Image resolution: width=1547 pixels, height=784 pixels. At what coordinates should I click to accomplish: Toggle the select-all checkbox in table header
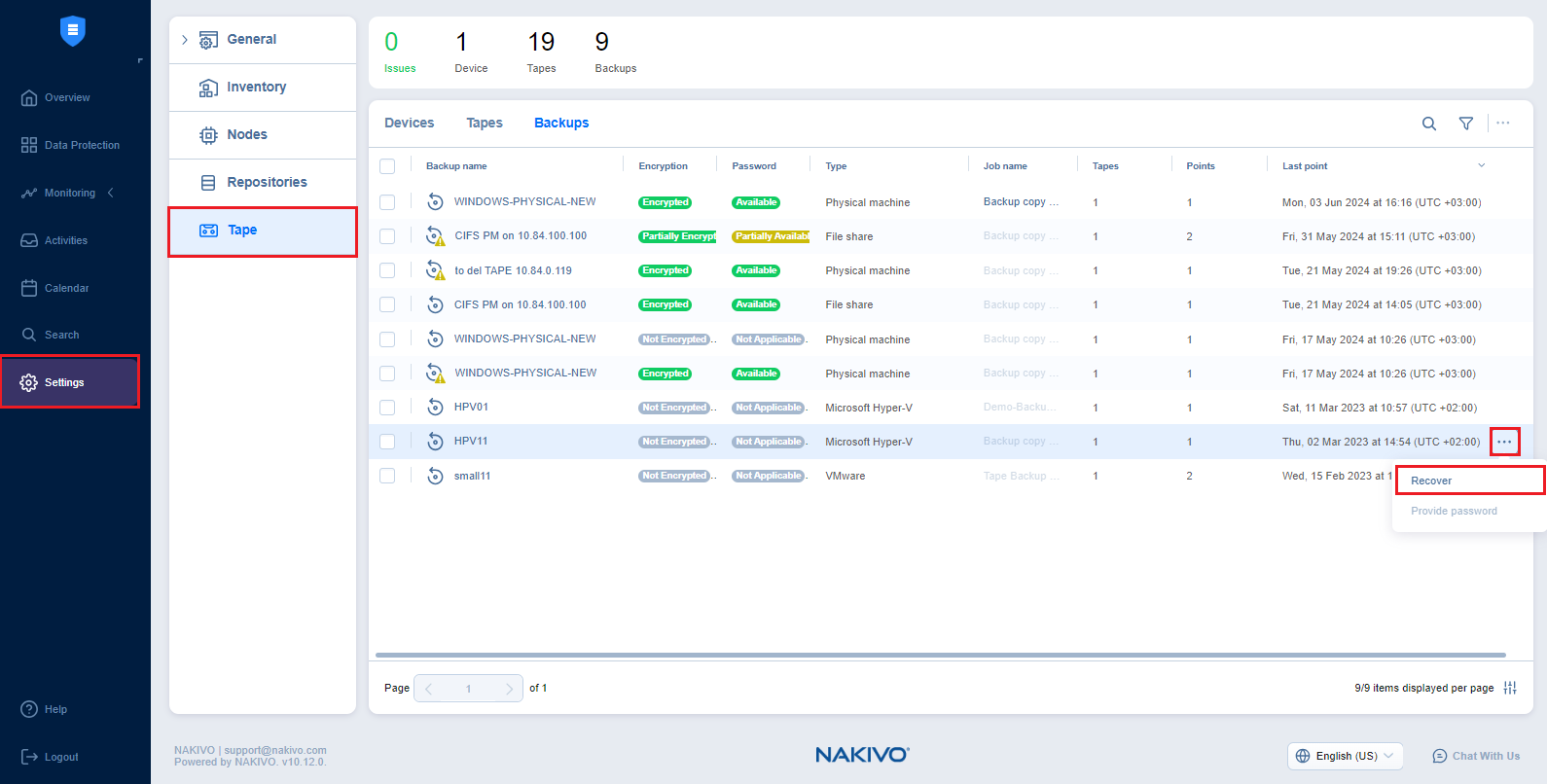(x=387, y=166)
